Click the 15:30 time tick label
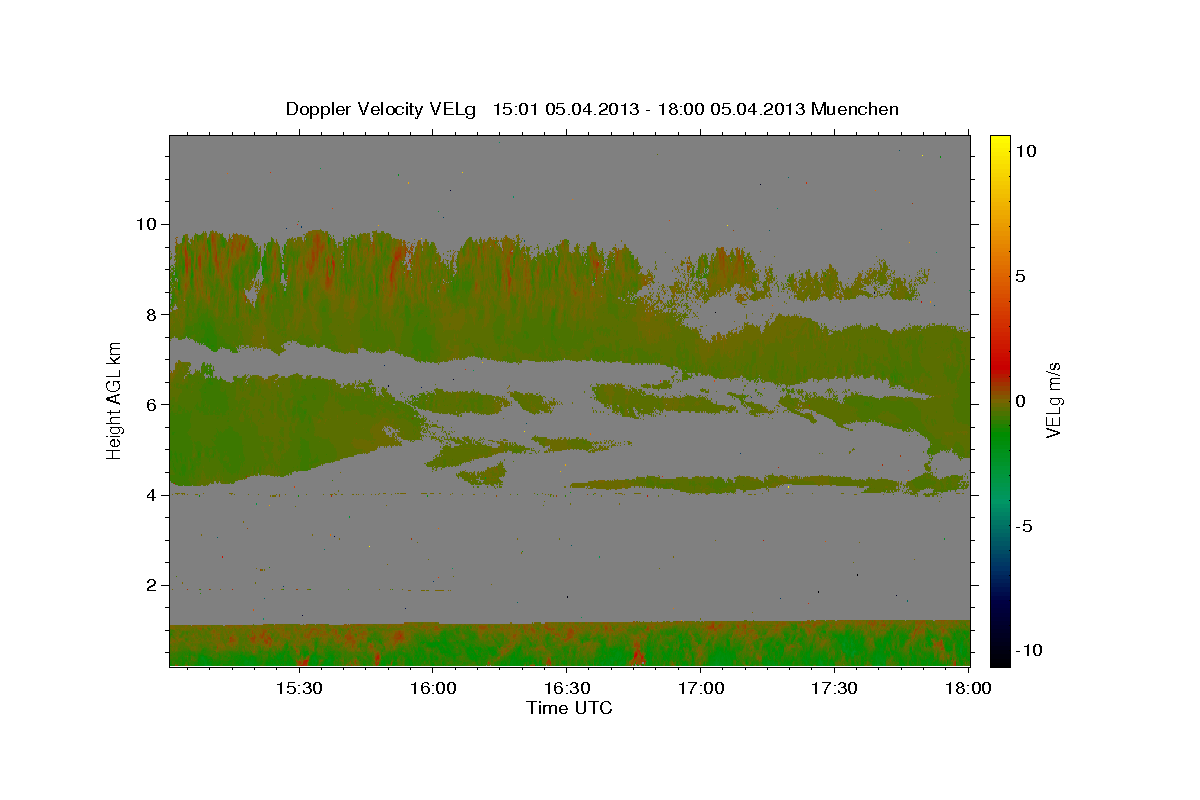The height and width of the screenshot is (800, 1200). click(x=298, y=689)
